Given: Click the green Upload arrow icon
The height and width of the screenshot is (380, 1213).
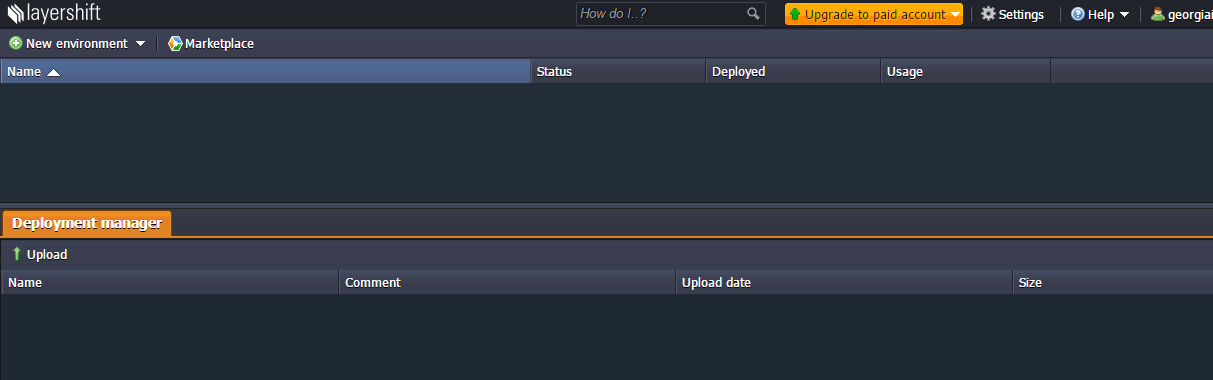Looking at the screenshot, I should coord(16,254).
